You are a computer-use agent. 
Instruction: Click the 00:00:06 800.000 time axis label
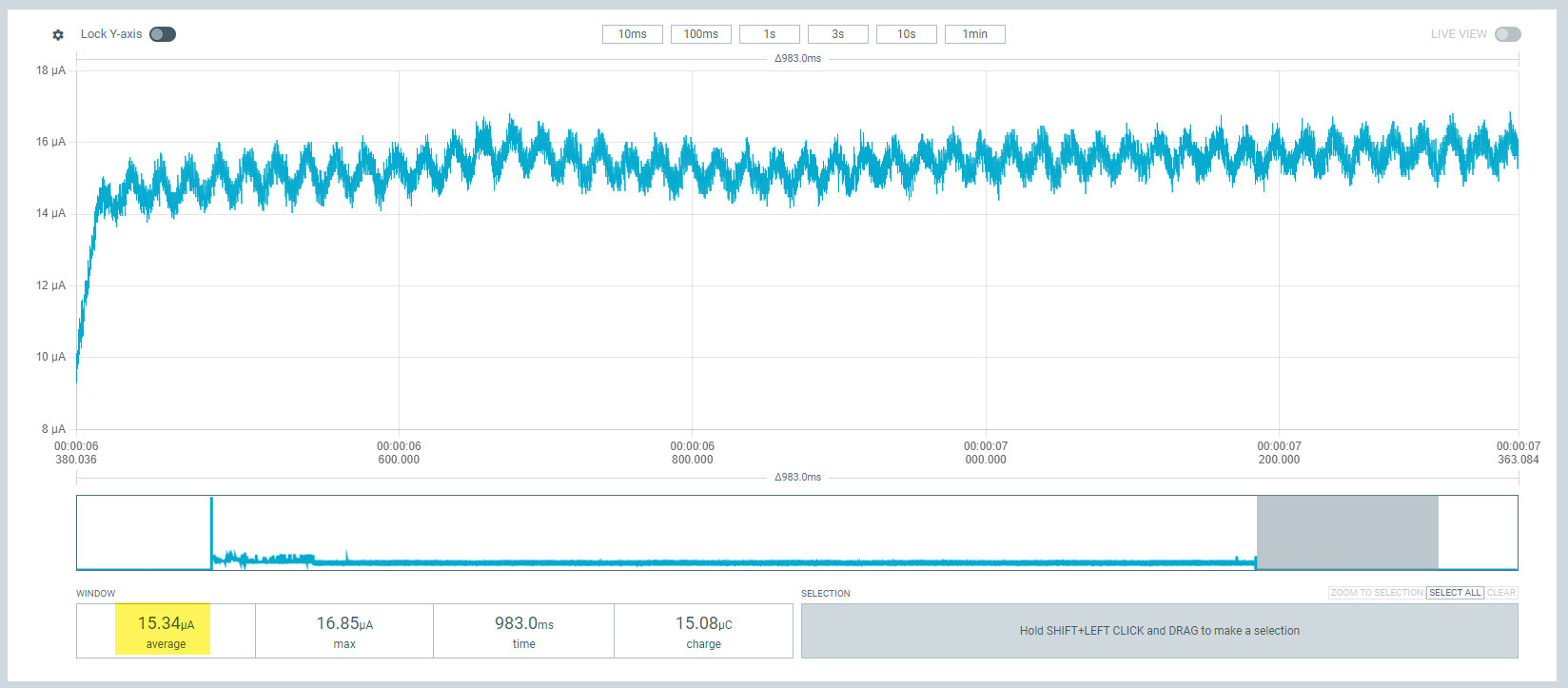pos(693,453)
